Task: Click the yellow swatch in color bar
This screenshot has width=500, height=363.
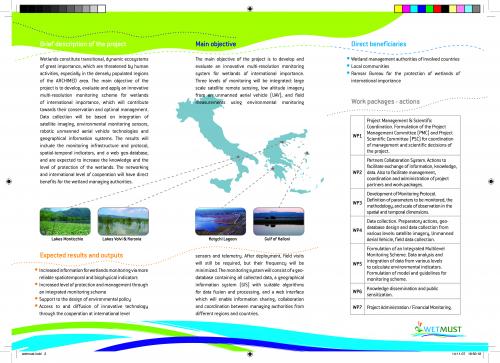Action: click(398, 9)
